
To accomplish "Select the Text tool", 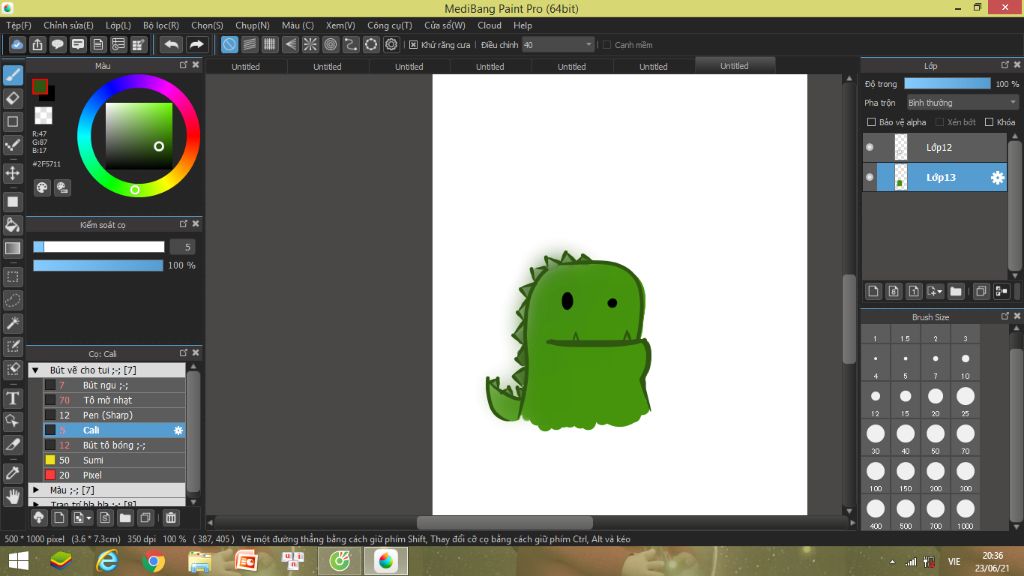I will pyautogui.click(x=12, y=398).
